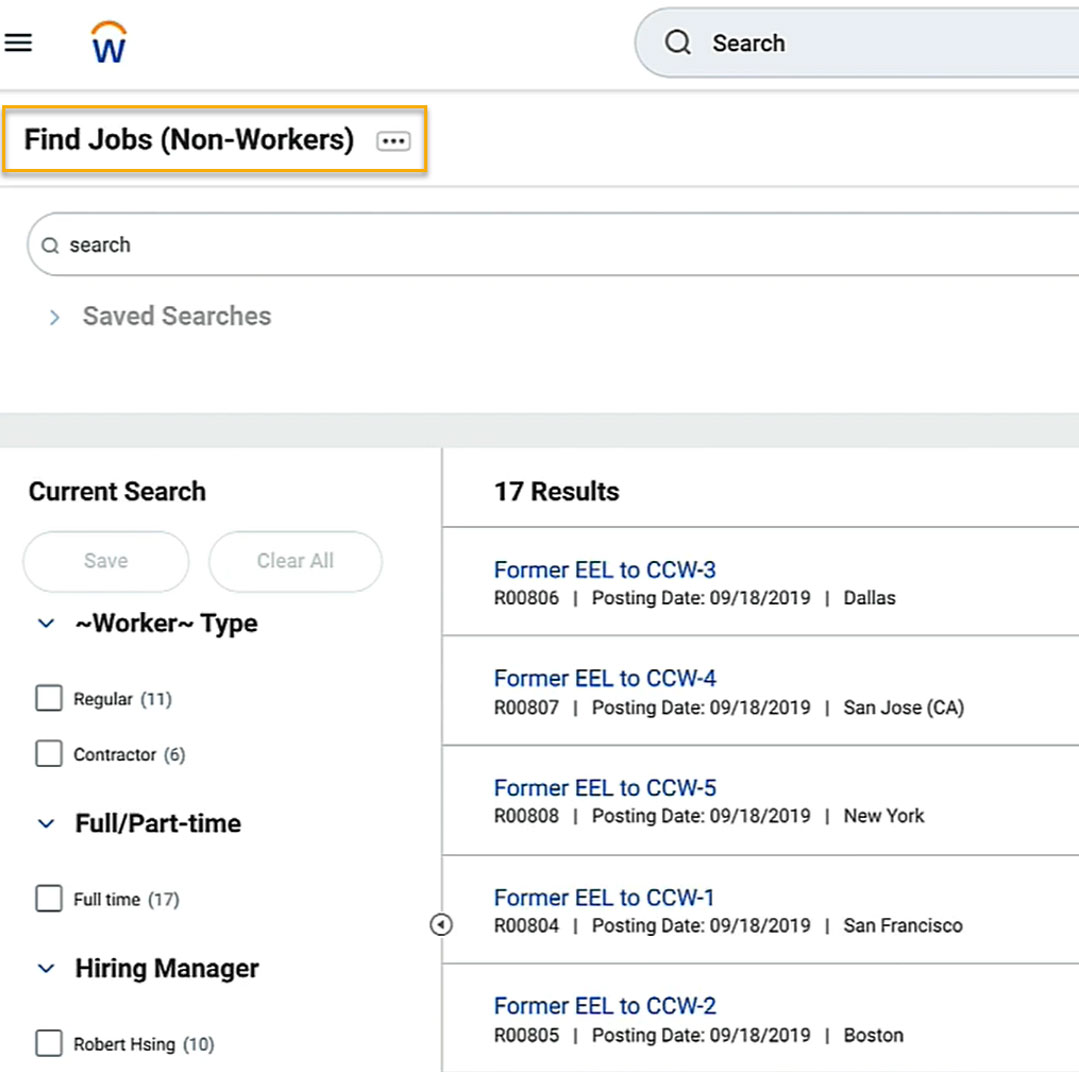Click the magnifier icon in global Search
The width and height of the screenshot is (1079, 1072).
678,43
